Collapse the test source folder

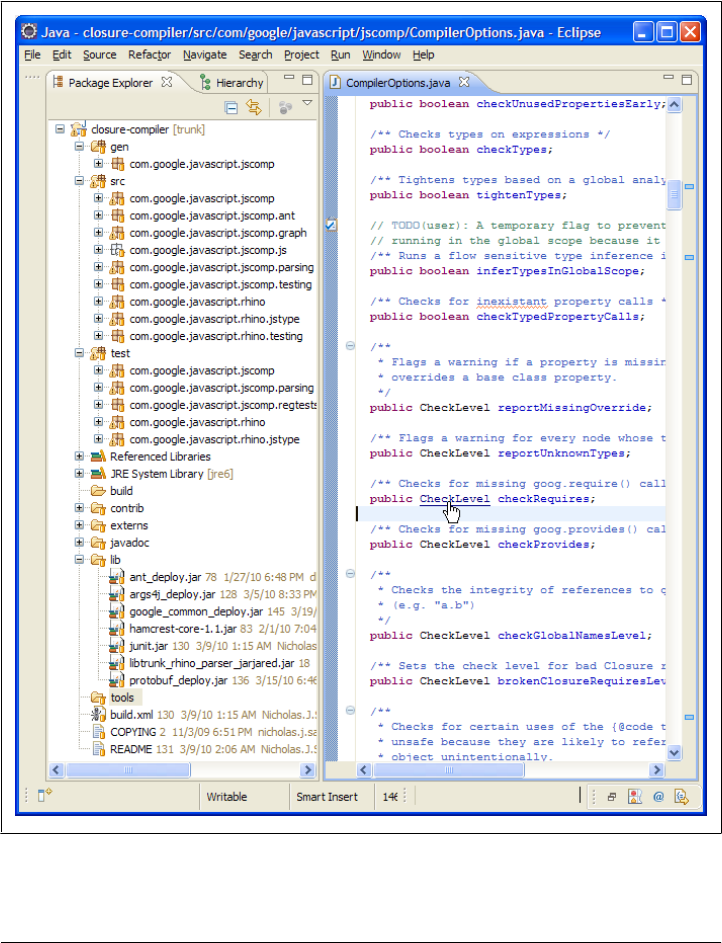click(79, 353)
